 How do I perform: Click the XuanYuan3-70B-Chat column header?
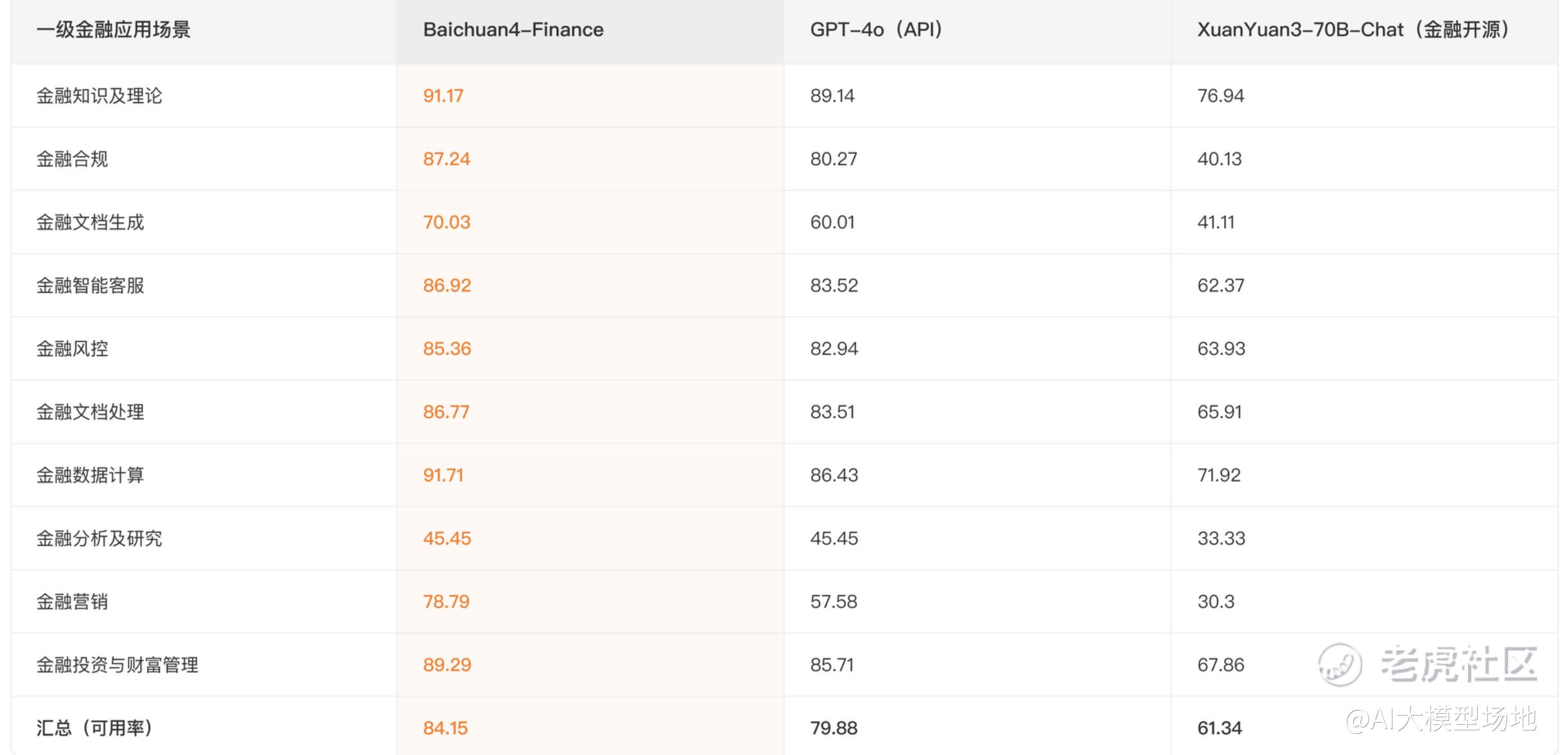[x=1353, y=30]
